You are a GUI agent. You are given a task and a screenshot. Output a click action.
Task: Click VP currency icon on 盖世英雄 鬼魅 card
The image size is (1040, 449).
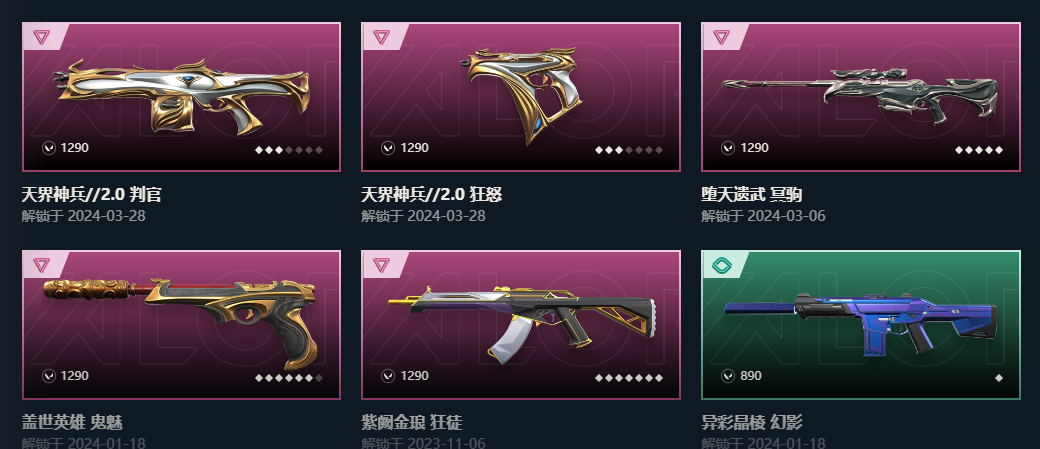click(x=48, y=376)
